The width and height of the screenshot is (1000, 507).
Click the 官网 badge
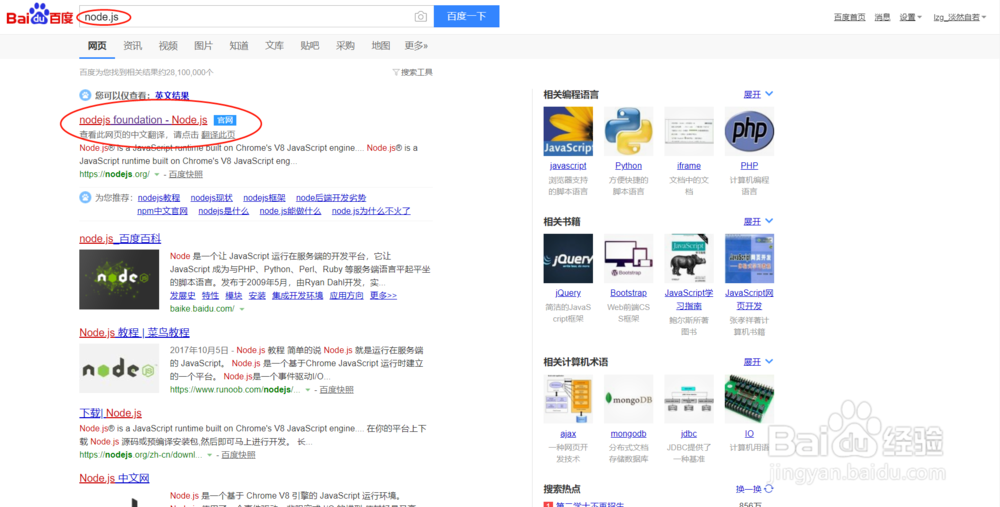(224, 120)
